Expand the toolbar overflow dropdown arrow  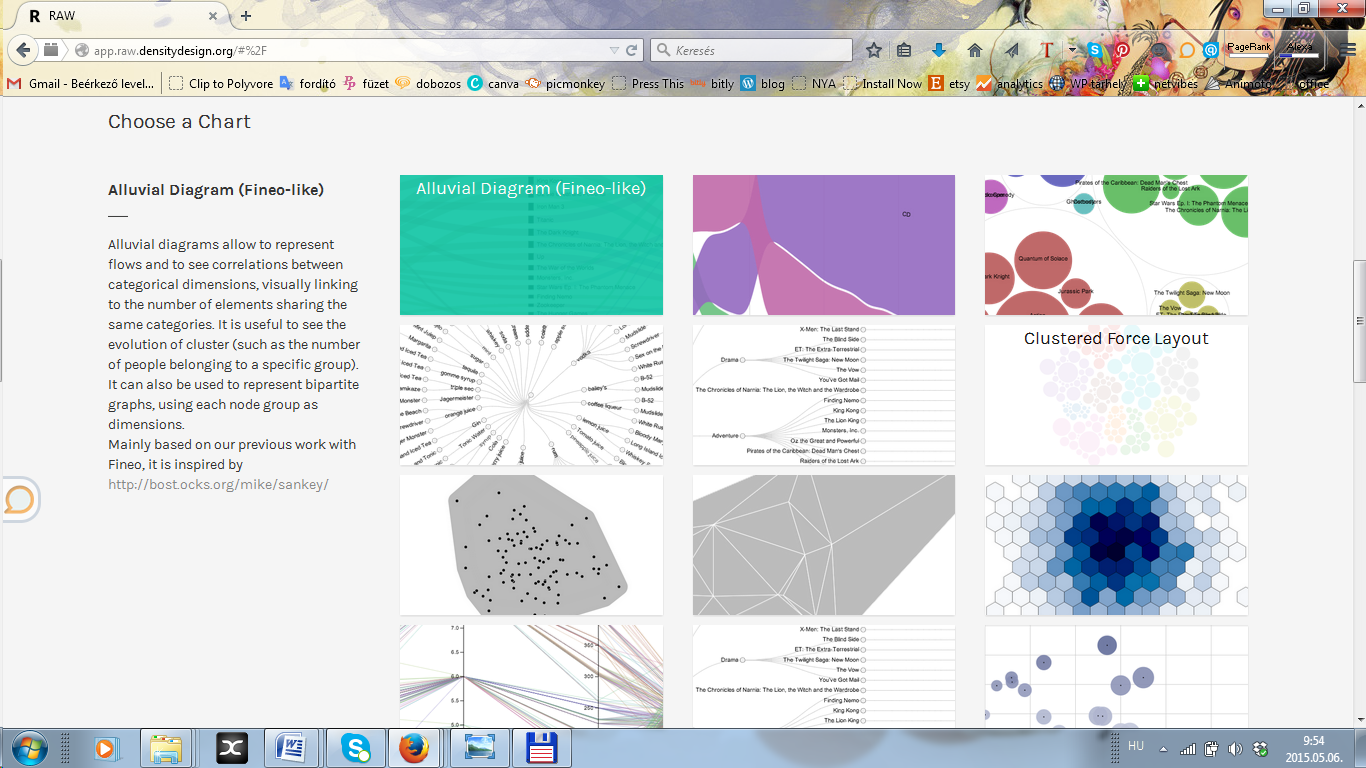pos(1071,50)
